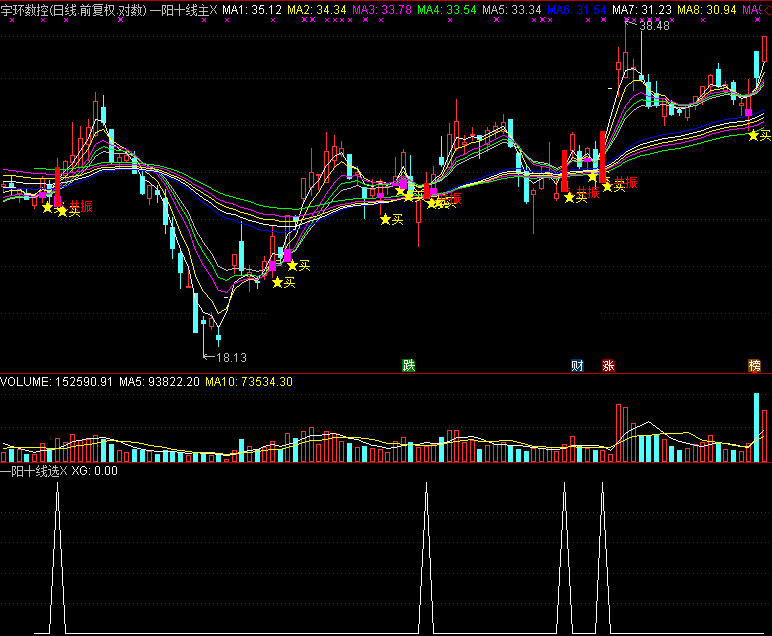Select the yellow MA2: 34.34 legend label
The height and width of the screenshot is (636, 772).
pos(315,9)
